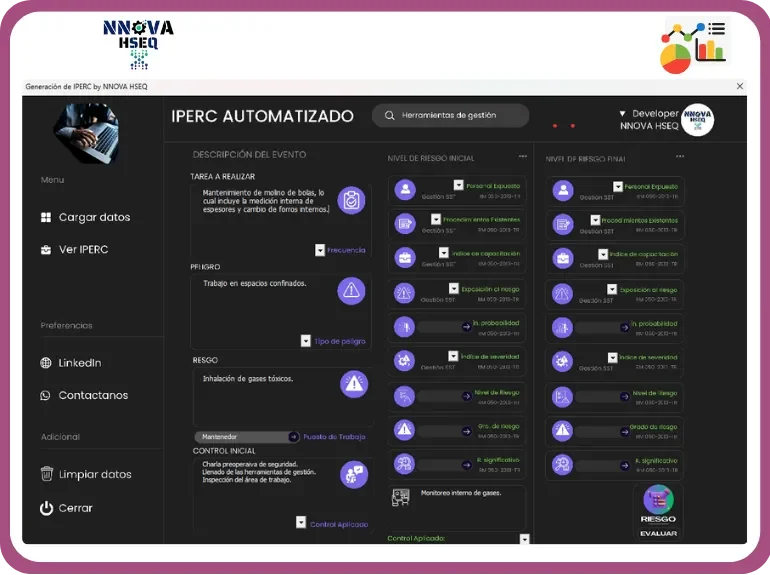Click the Peligro warning triangle icon
This screenshot has height=575, width=770.
pyautogui.click(x=351, y=290)
